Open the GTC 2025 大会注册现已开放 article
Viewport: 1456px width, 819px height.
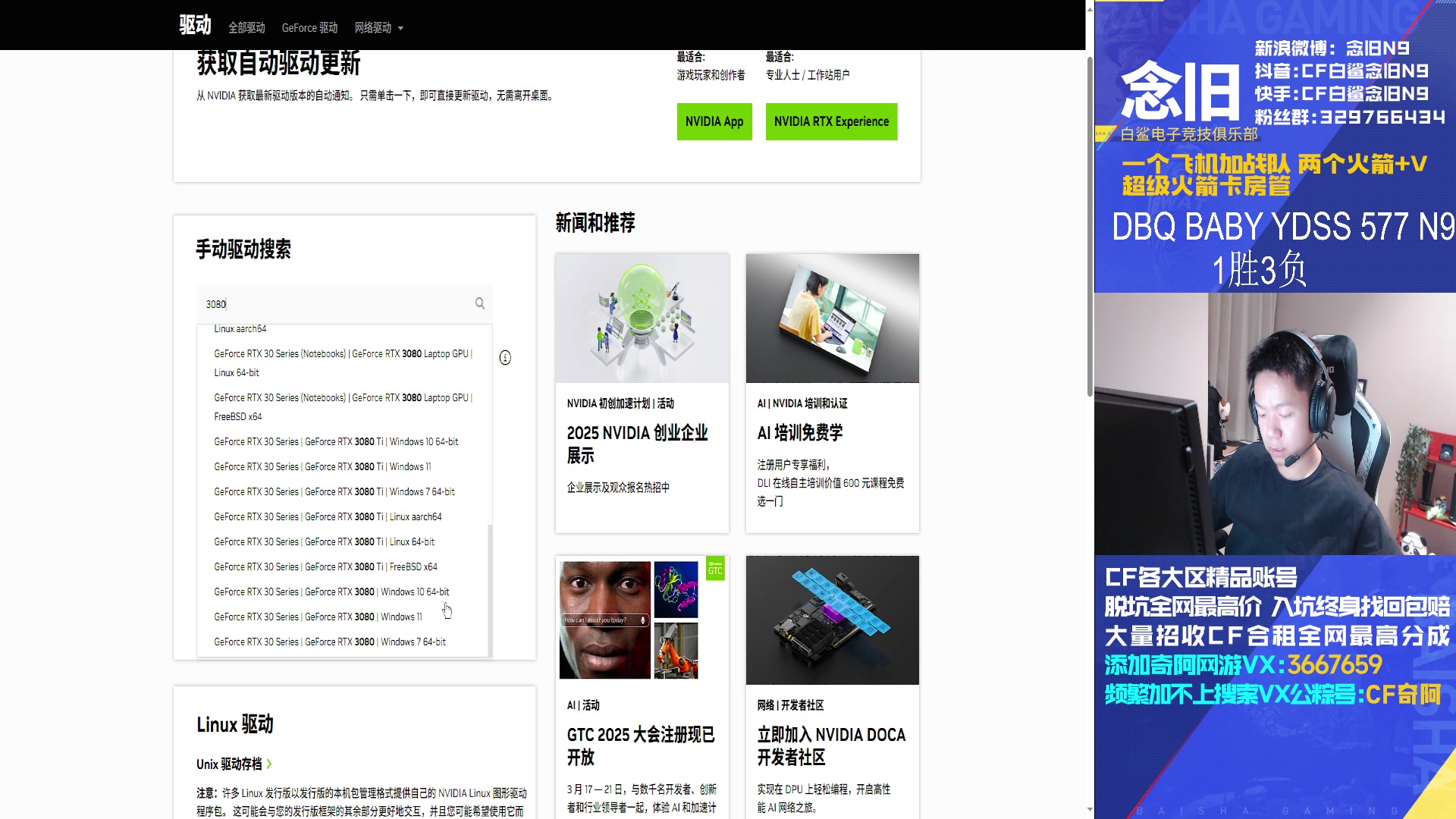click(641, 746)
